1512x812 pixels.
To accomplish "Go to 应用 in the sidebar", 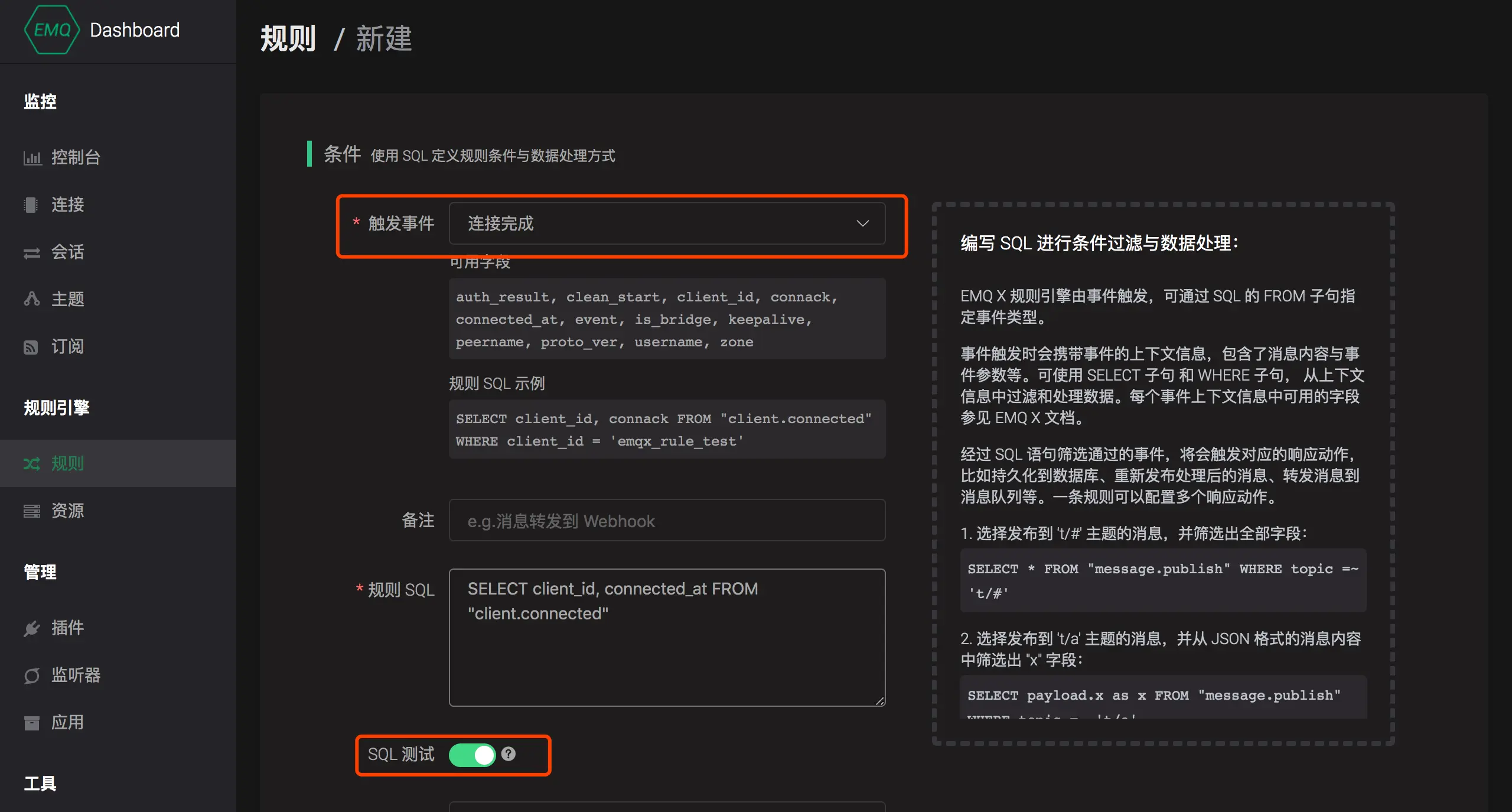I will click(x=67, y=722).
